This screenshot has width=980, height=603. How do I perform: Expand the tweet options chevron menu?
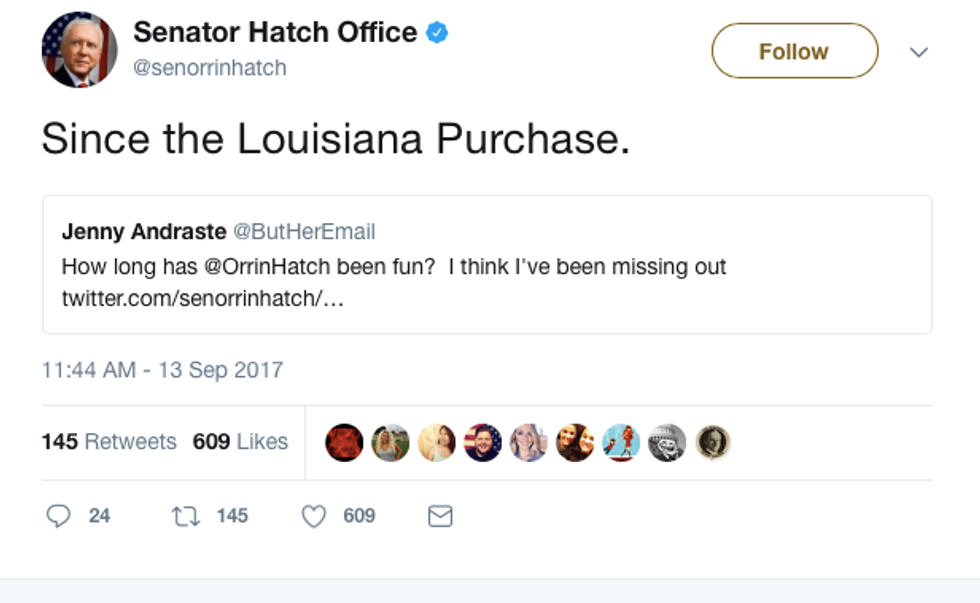(919, 52)
